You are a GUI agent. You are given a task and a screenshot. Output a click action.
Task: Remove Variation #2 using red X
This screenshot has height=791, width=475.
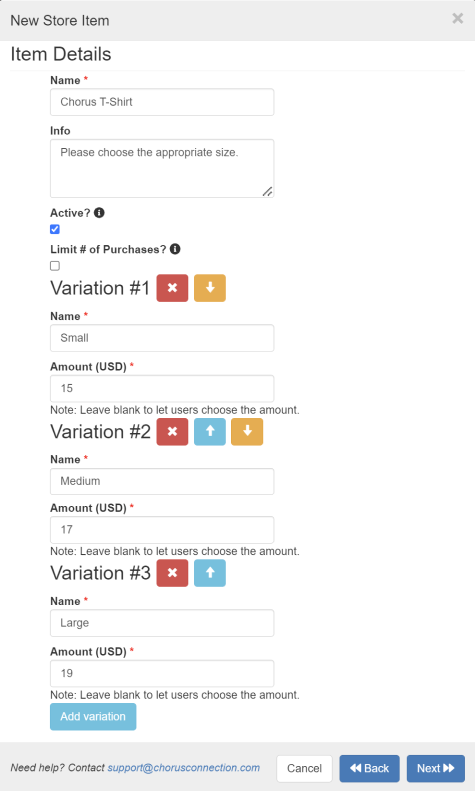172,432
